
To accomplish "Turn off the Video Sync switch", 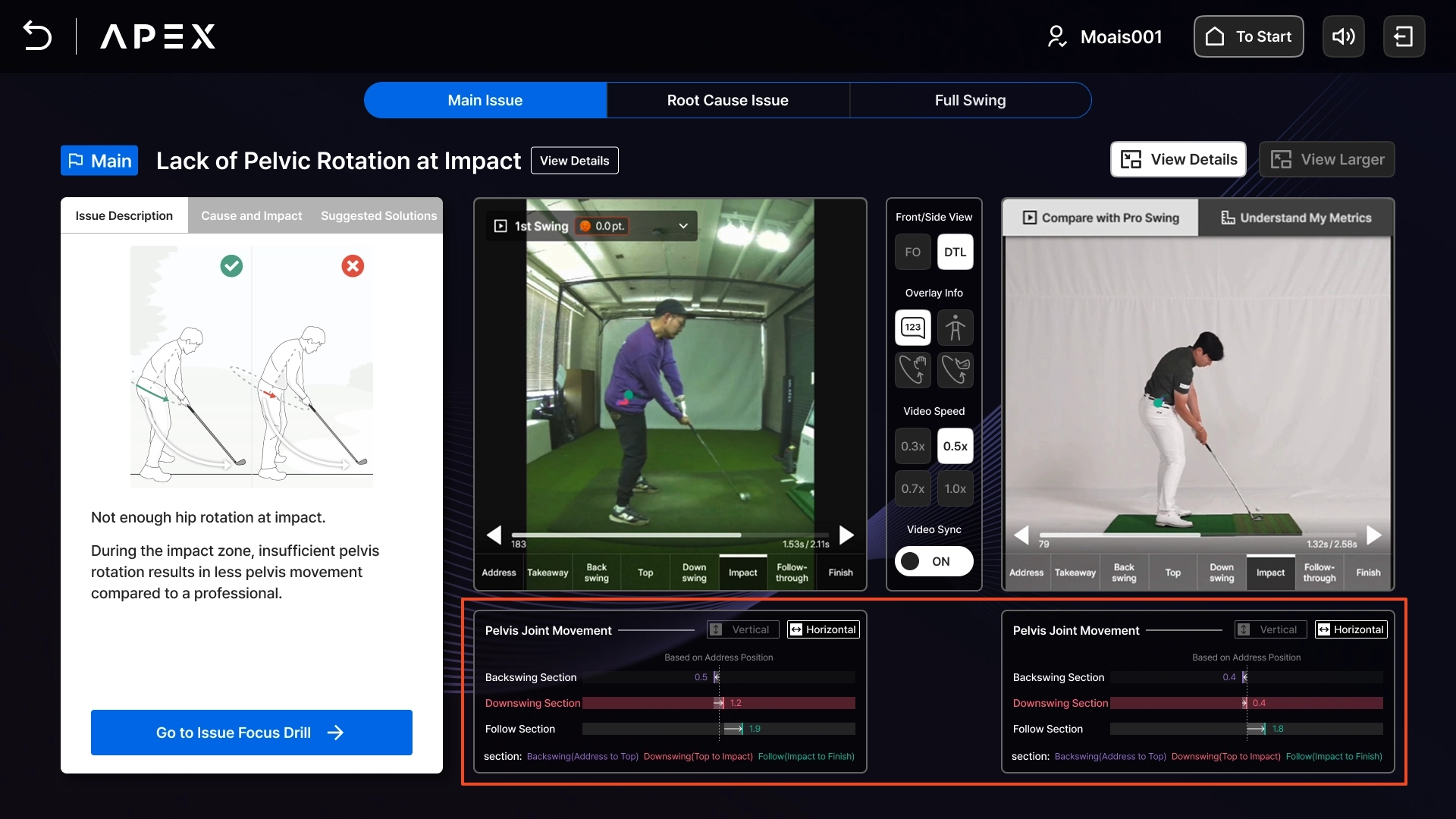I will coord(934,561).
